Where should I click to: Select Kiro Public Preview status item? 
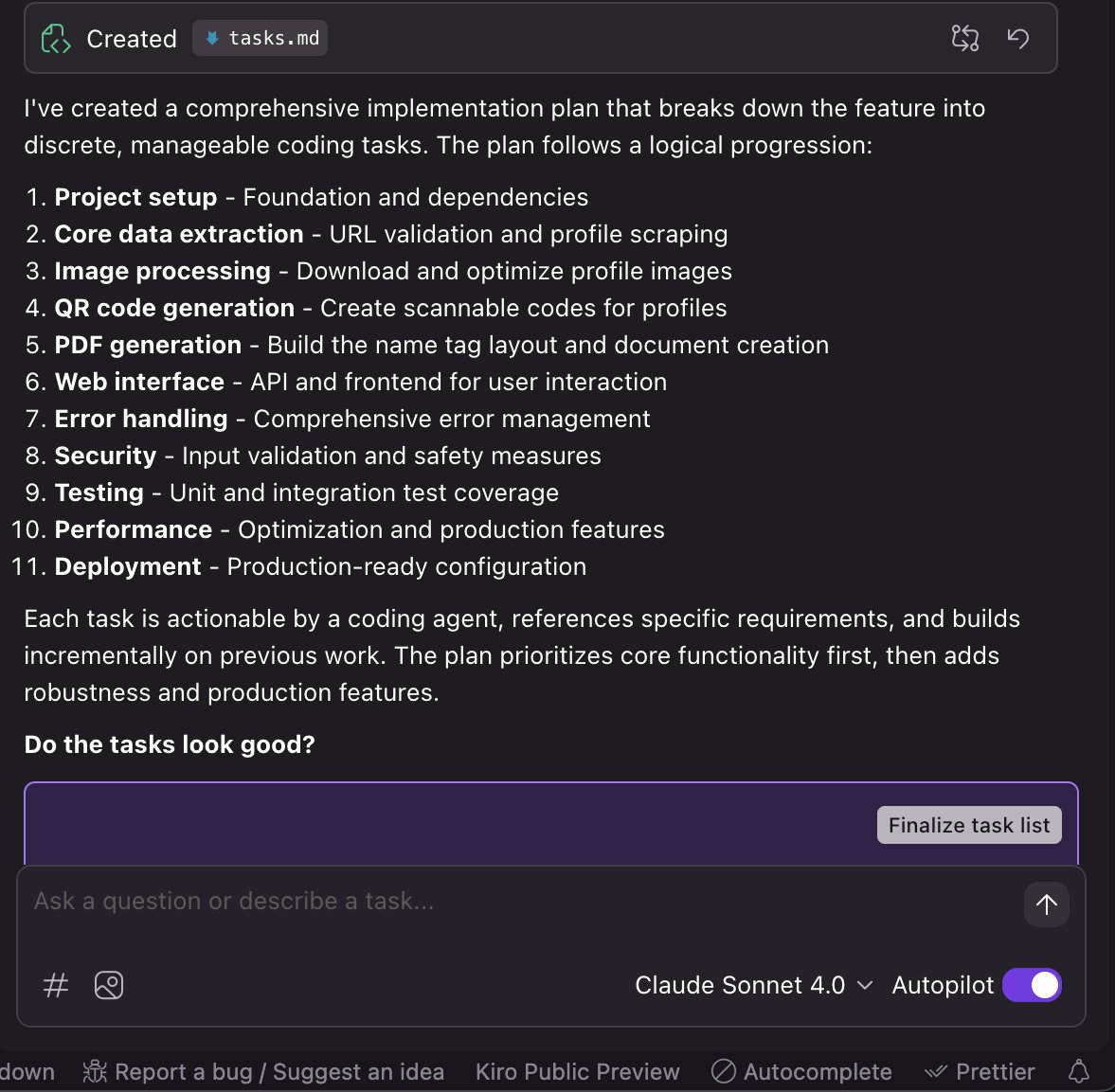(577, 1071)
